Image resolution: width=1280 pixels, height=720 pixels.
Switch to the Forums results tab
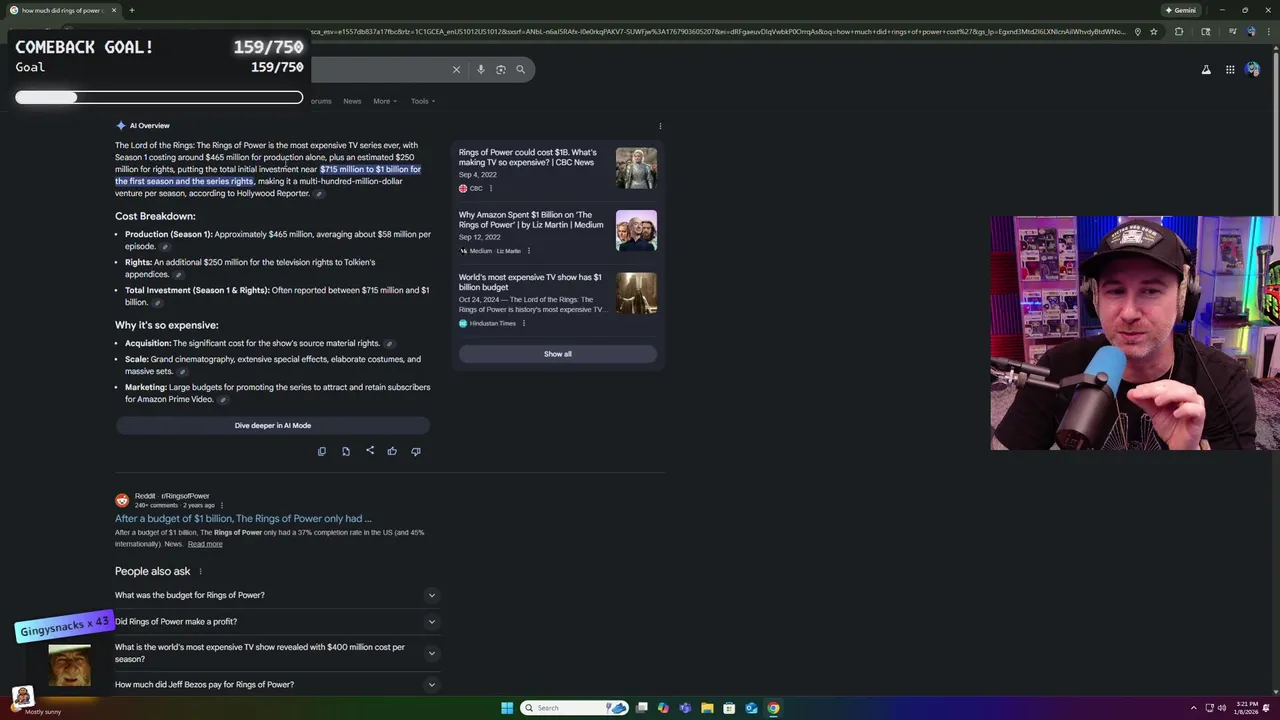tap(319, 101)
